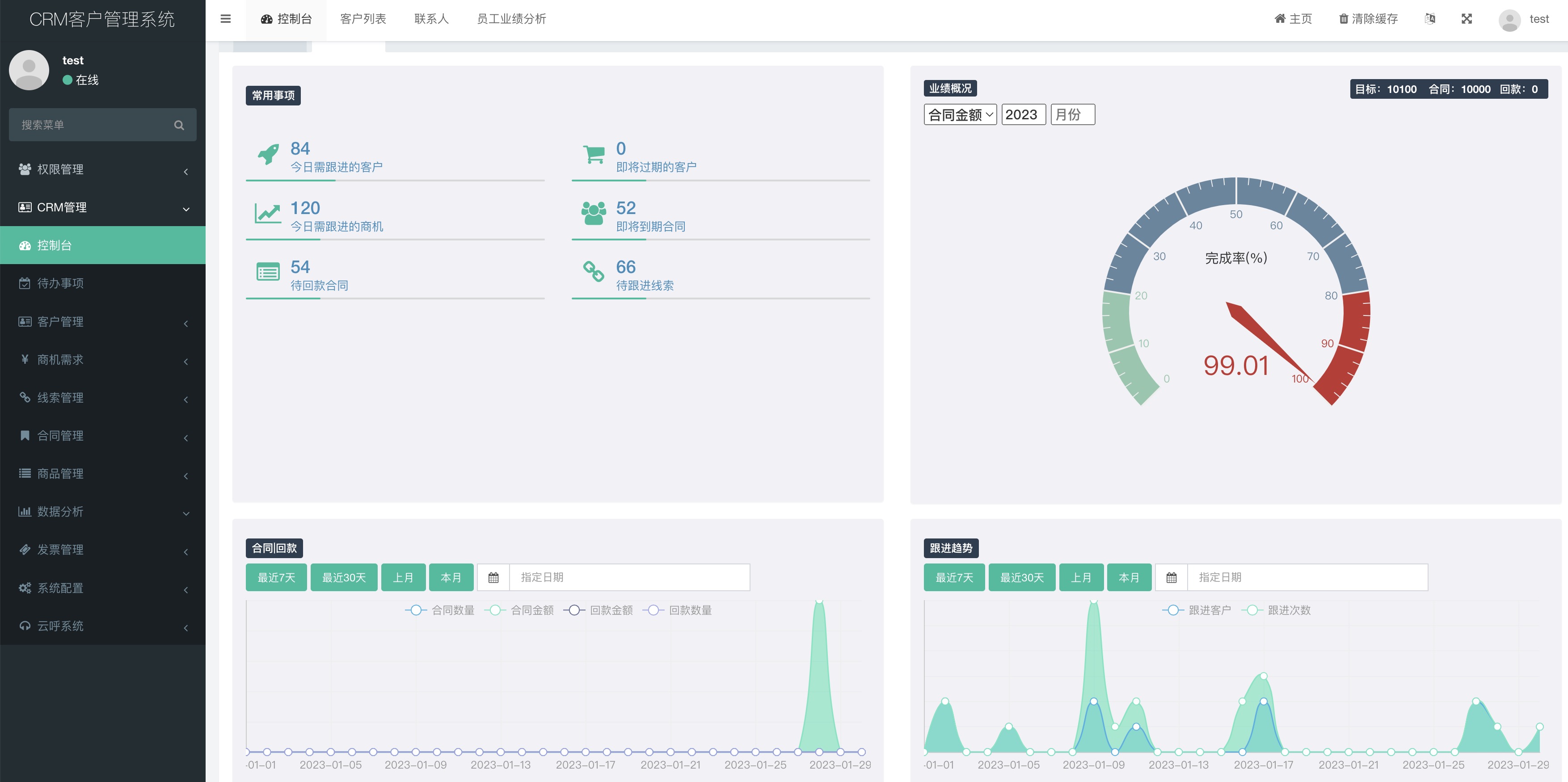Viewport: 1568px width, 782px height.
Task: Click 最近30天 button in 跟进趋势
Action: (1022, 577)
